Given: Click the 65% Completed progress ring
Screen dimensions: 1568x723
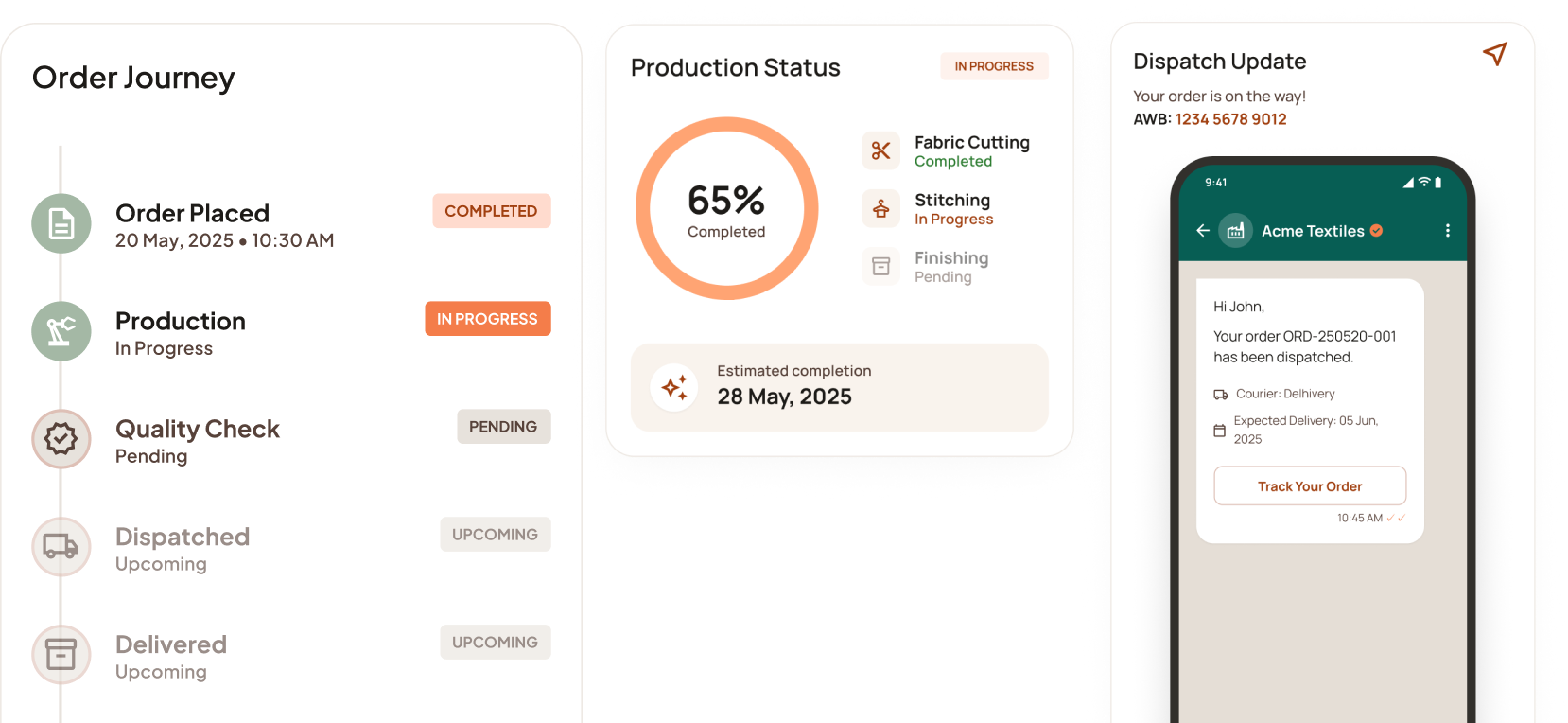Looking at the screenshot, I should (x=726, y=208).
